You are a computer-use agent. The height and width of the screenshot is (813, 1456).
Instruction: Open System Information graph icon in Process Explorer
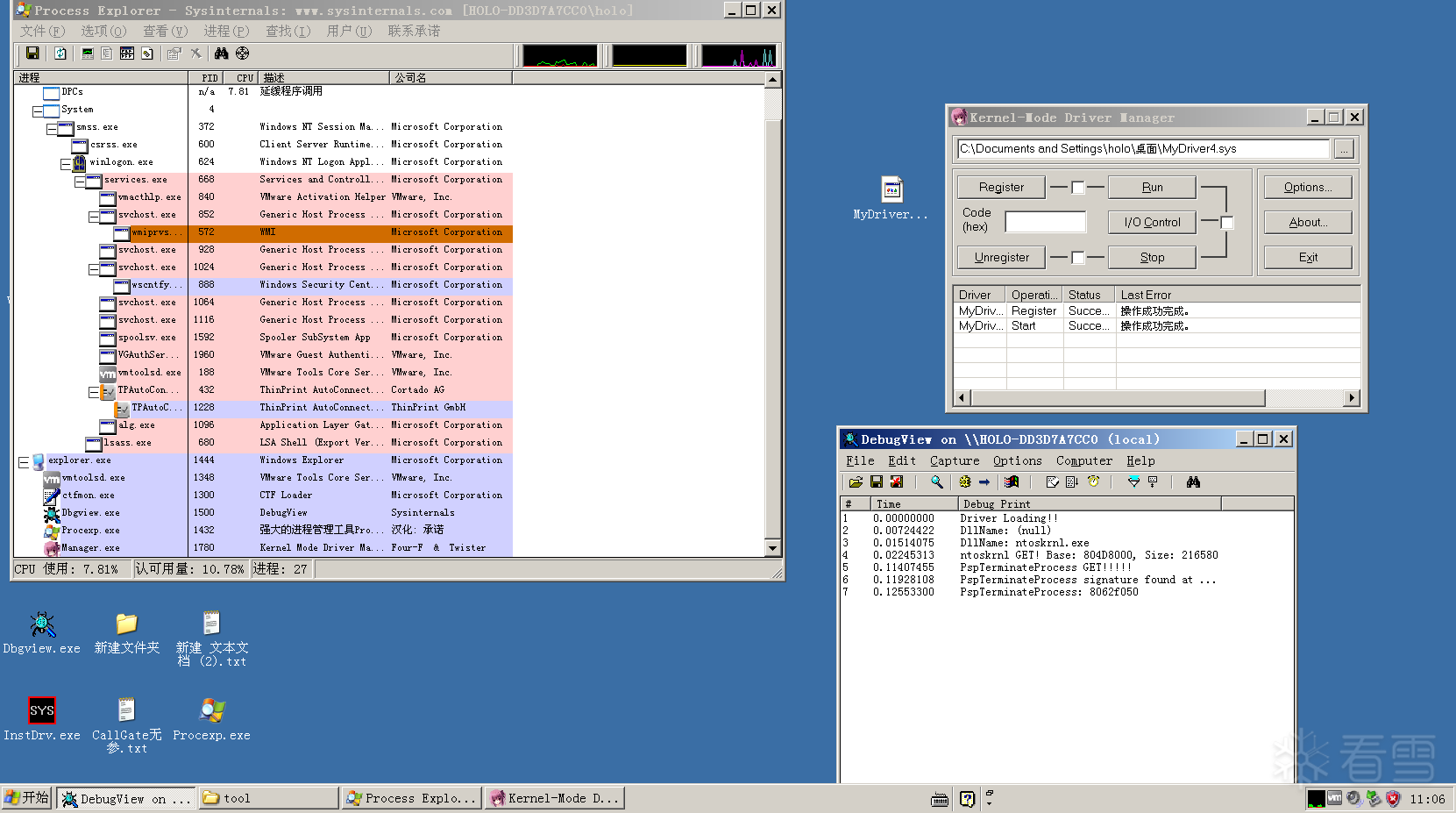pyautogui.click(x=88, y=53)
